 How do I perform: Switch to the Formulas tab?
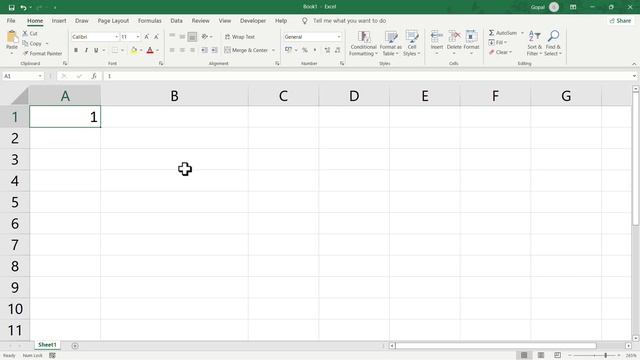coord(149,20)
